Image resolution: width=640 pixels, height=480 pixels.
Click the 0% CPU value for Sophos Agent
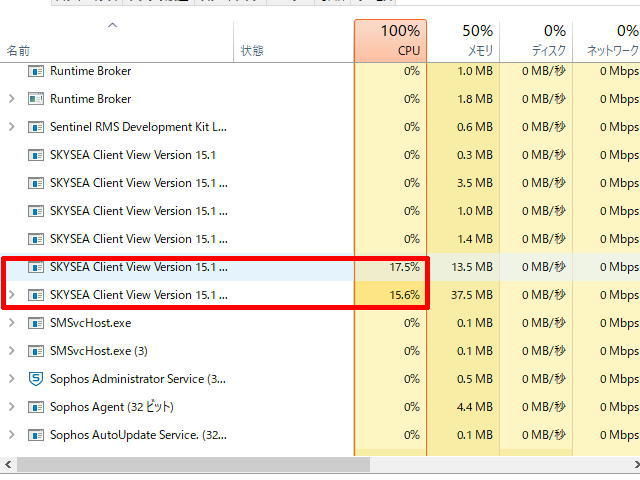(411, 407)
